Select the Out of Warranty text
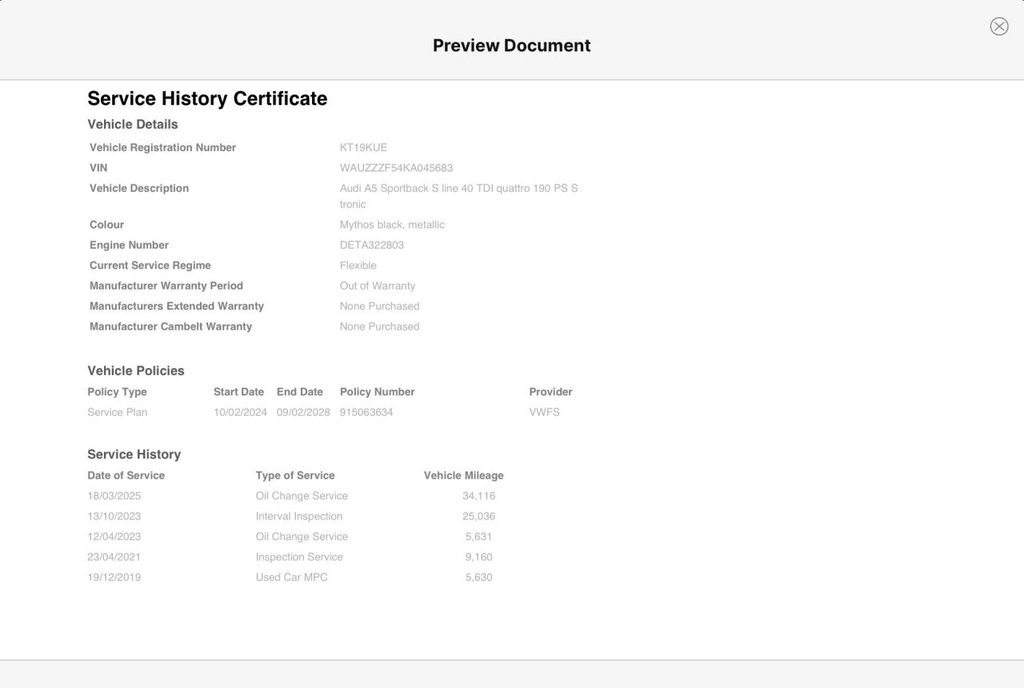Image resolution: width=1024 pixels, height=688 pixels. pyautogui.click(x=377, y=286)
